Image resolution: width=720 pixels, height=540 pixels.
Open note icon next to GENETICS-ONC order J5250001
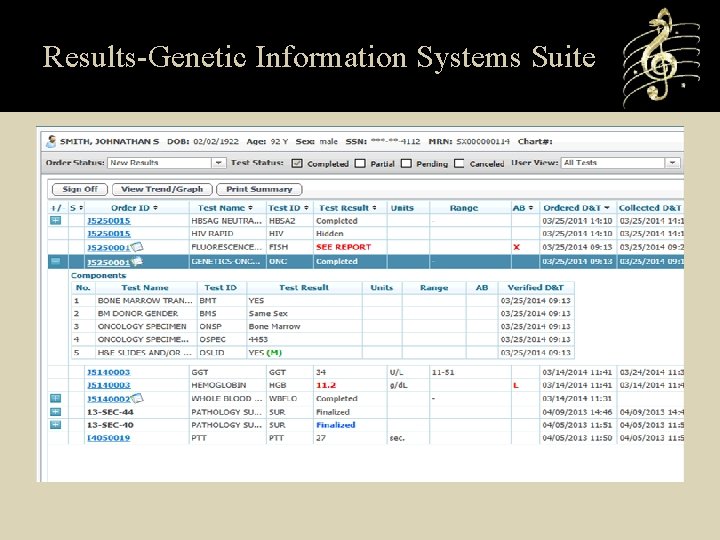coord(137,261)
